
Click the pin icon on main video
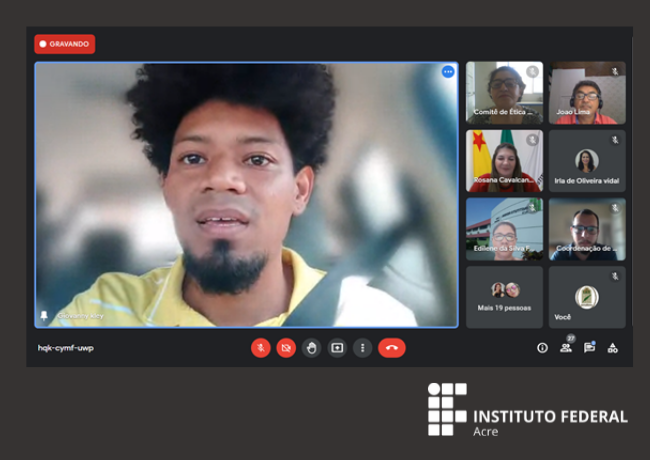(x=44, y=315)
